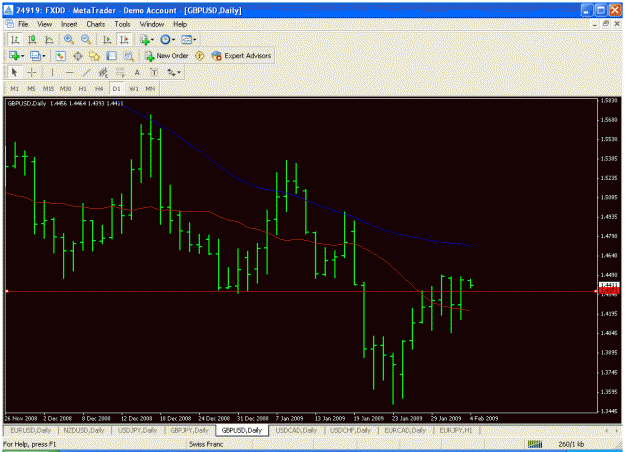Open the Strategy Tester icon
Viewport: 625px width, 452px height.
(129, 56)
